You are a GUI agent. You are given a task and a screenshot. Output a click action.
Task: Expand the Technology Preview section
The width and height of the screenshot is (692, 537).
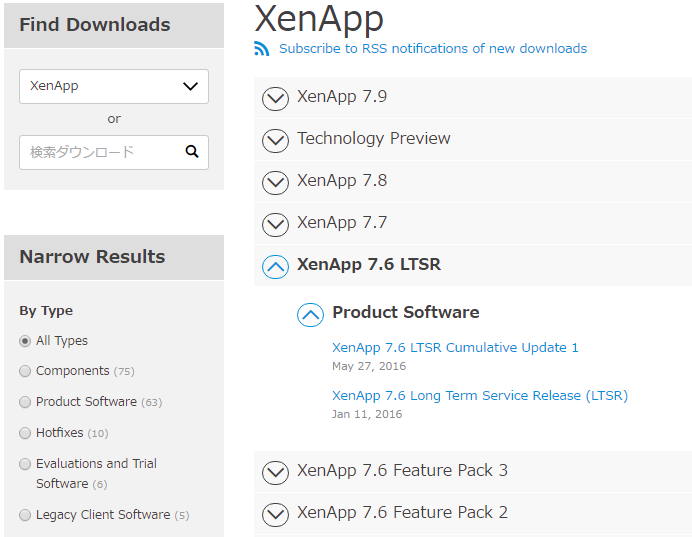pos(275,140)
